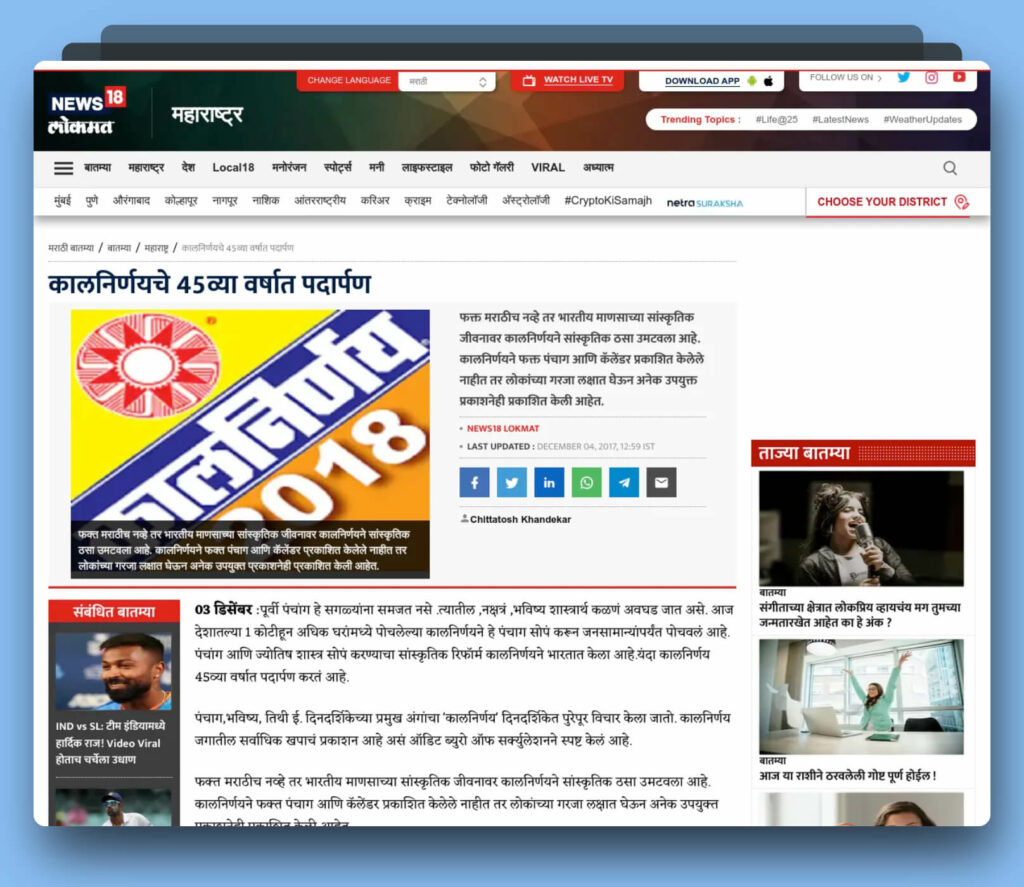This screenshot has width=1024, height=887.
Task: Open YouTube follow icon in header
Action: [x=959, y=78]
